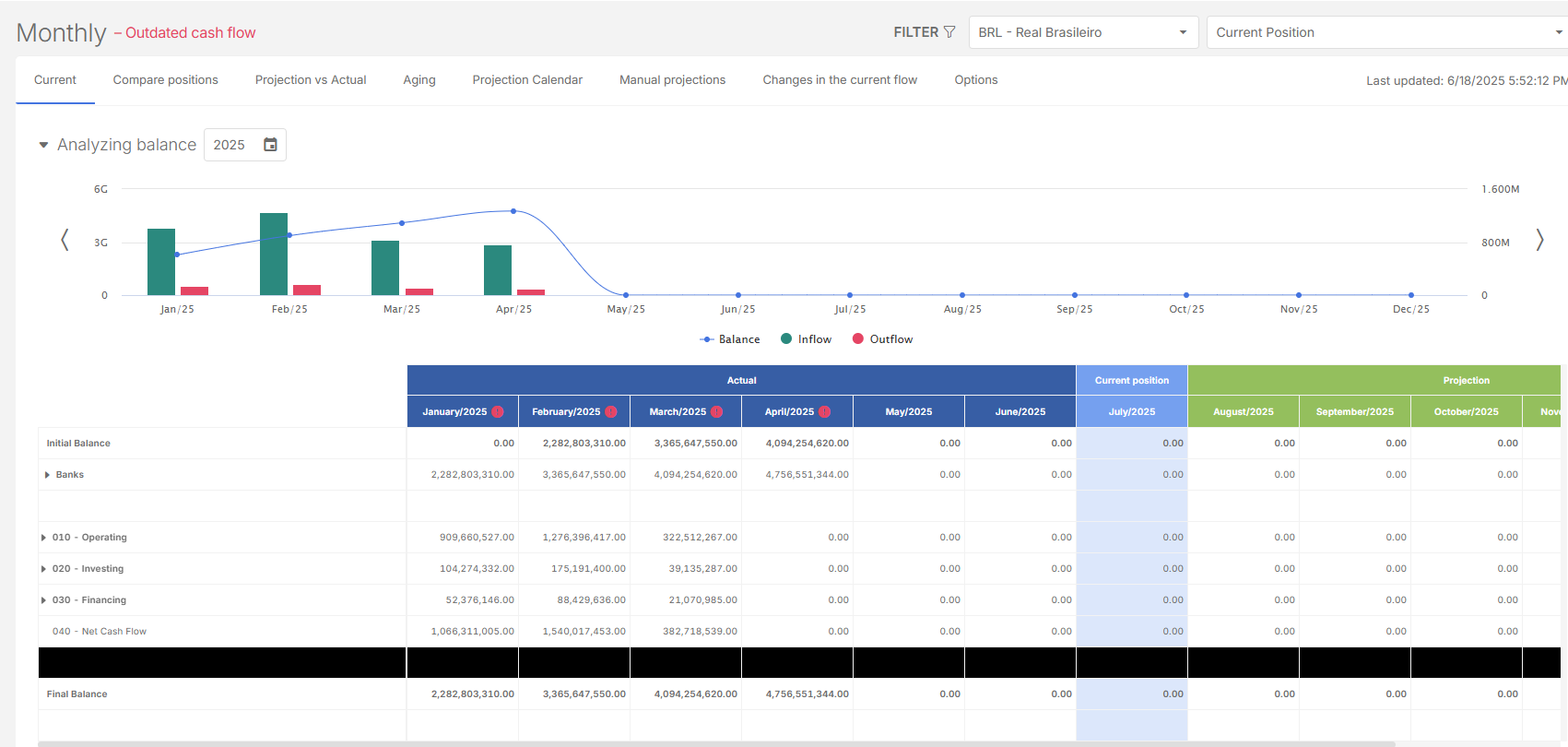Toggle Inflow series in chart legend
This screenshot has height=747, width=1568.
tap(806, 339)
